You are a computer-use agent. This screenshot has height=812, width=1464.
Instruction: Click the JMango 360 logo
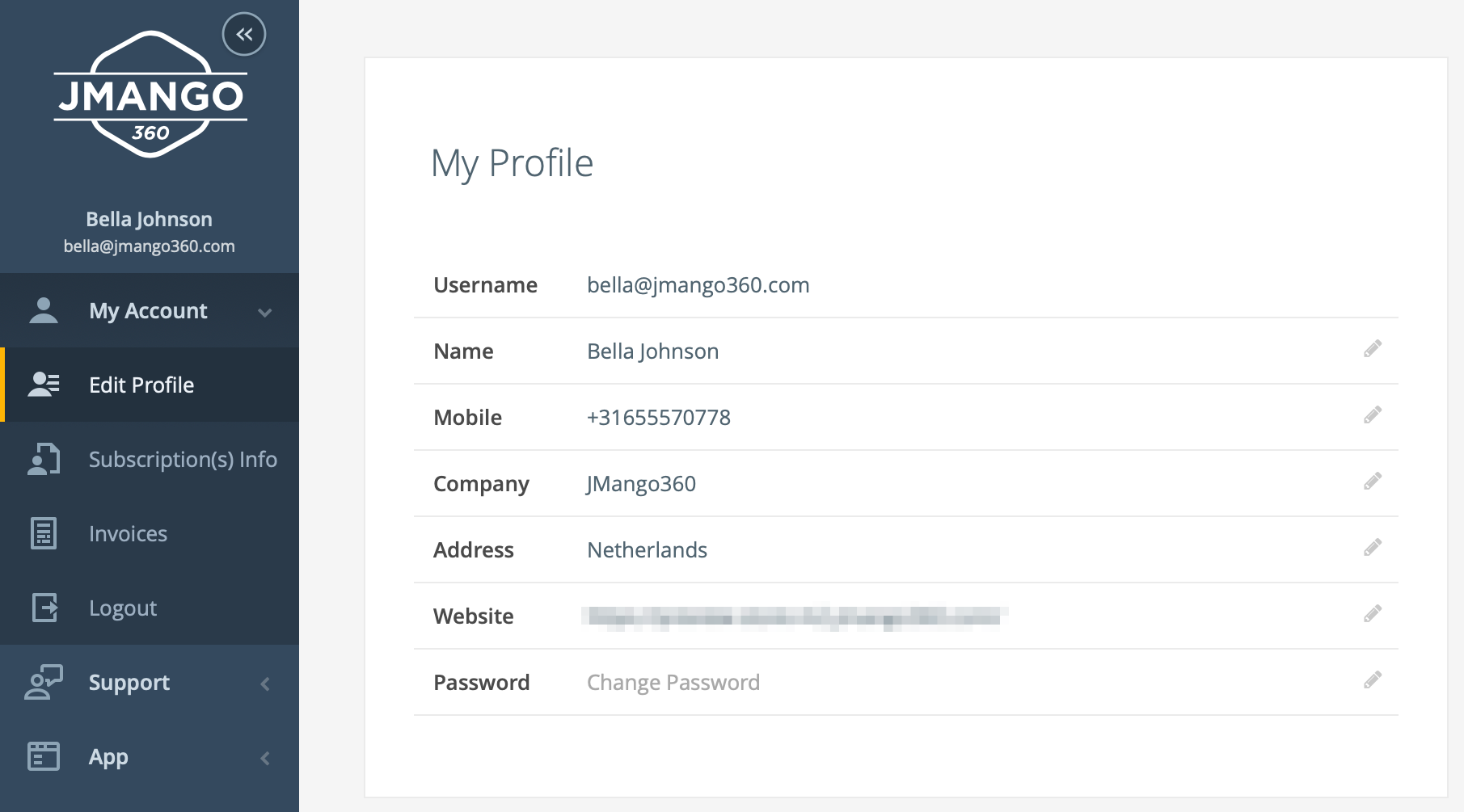150,95
